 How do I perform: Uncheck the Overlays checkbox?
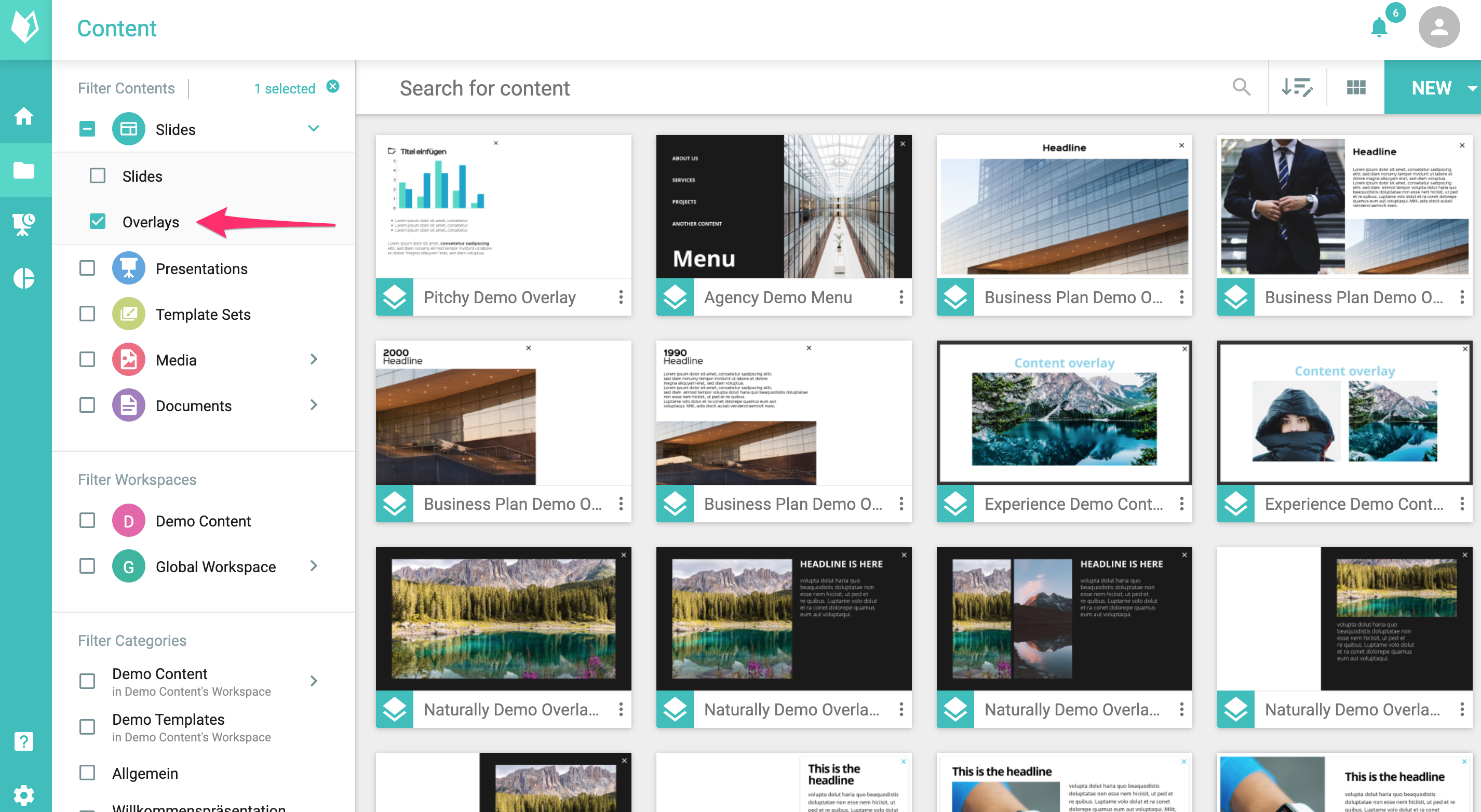click(98, 221)
